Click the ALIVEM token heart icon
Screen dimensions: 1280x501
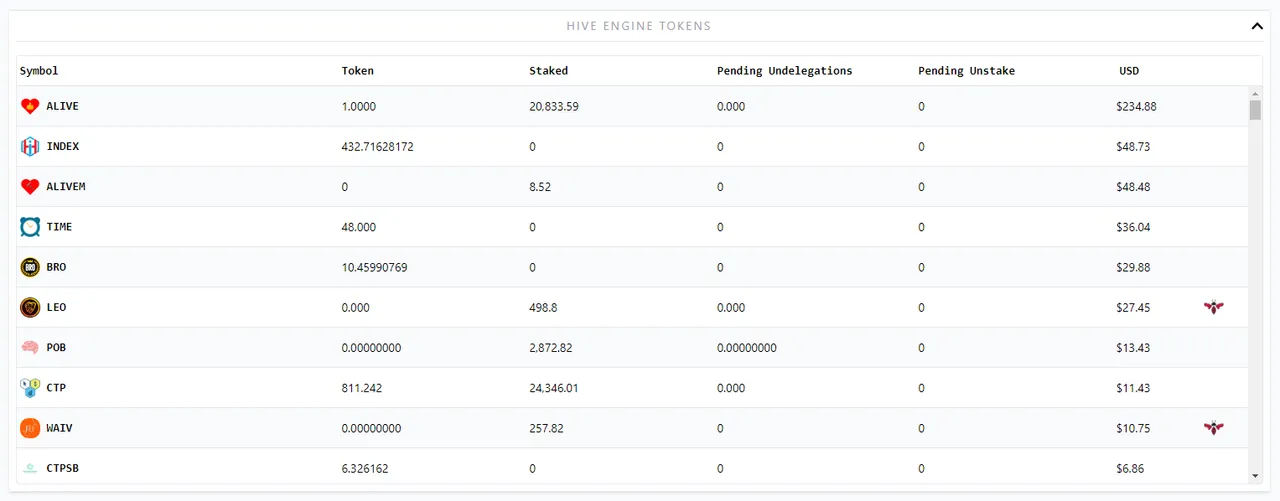tap(30, 187)
